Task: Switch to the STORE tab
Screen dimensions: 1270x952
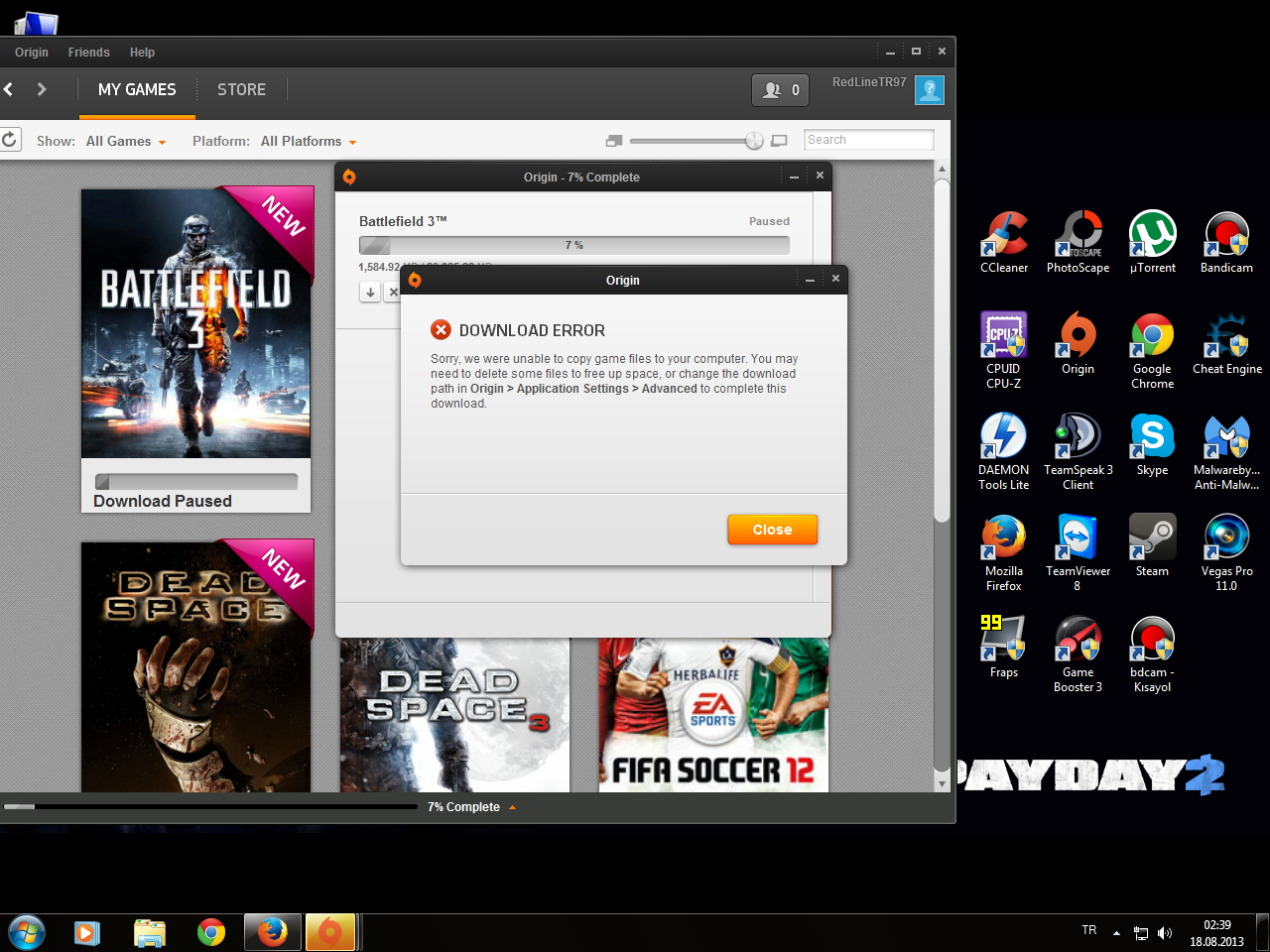Action: coord(242,89)
